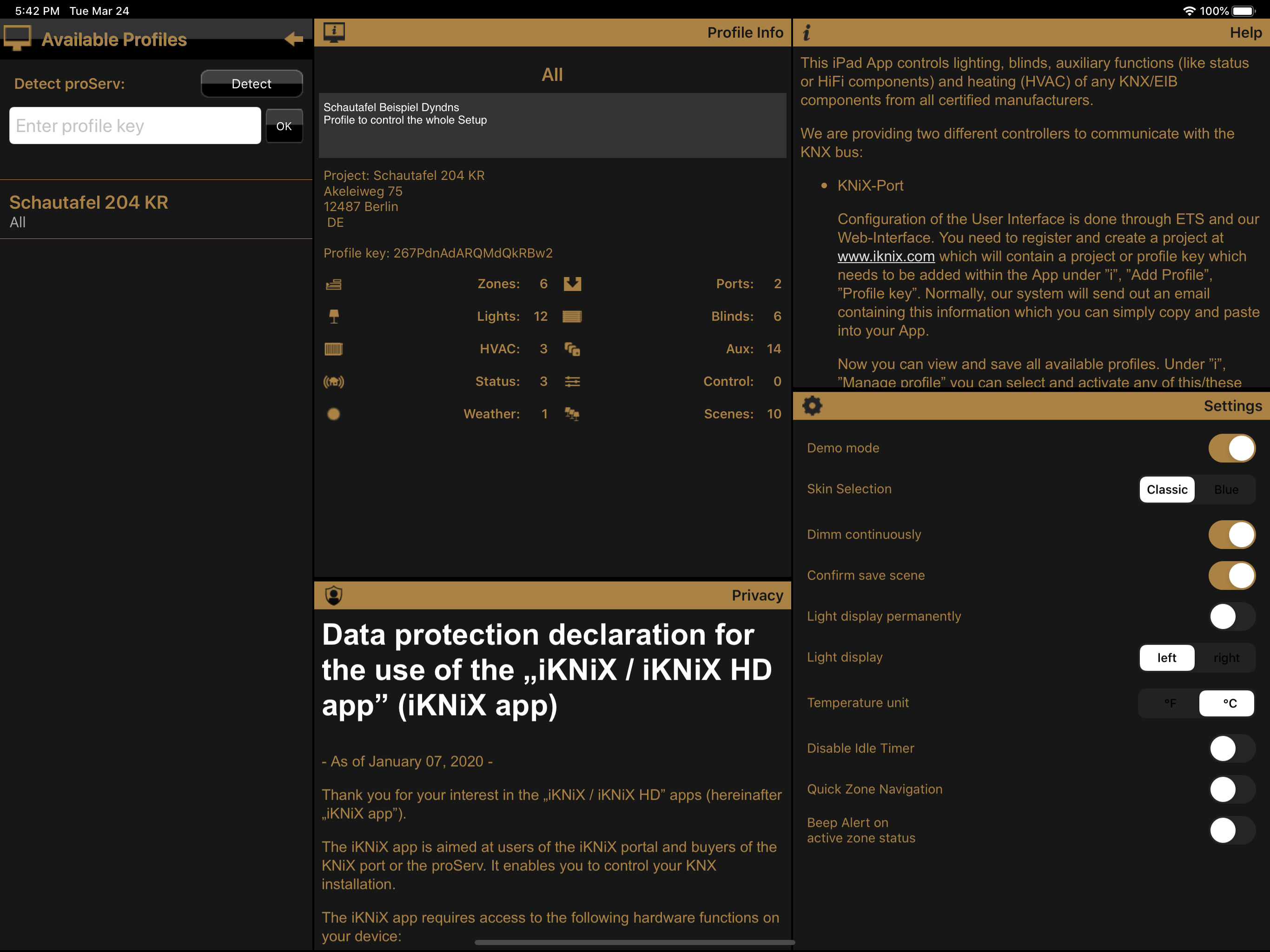Click the battery indicator in status bar
Screen dimensions: 1270x952
pyautogui.click(x=1244, y=11)
